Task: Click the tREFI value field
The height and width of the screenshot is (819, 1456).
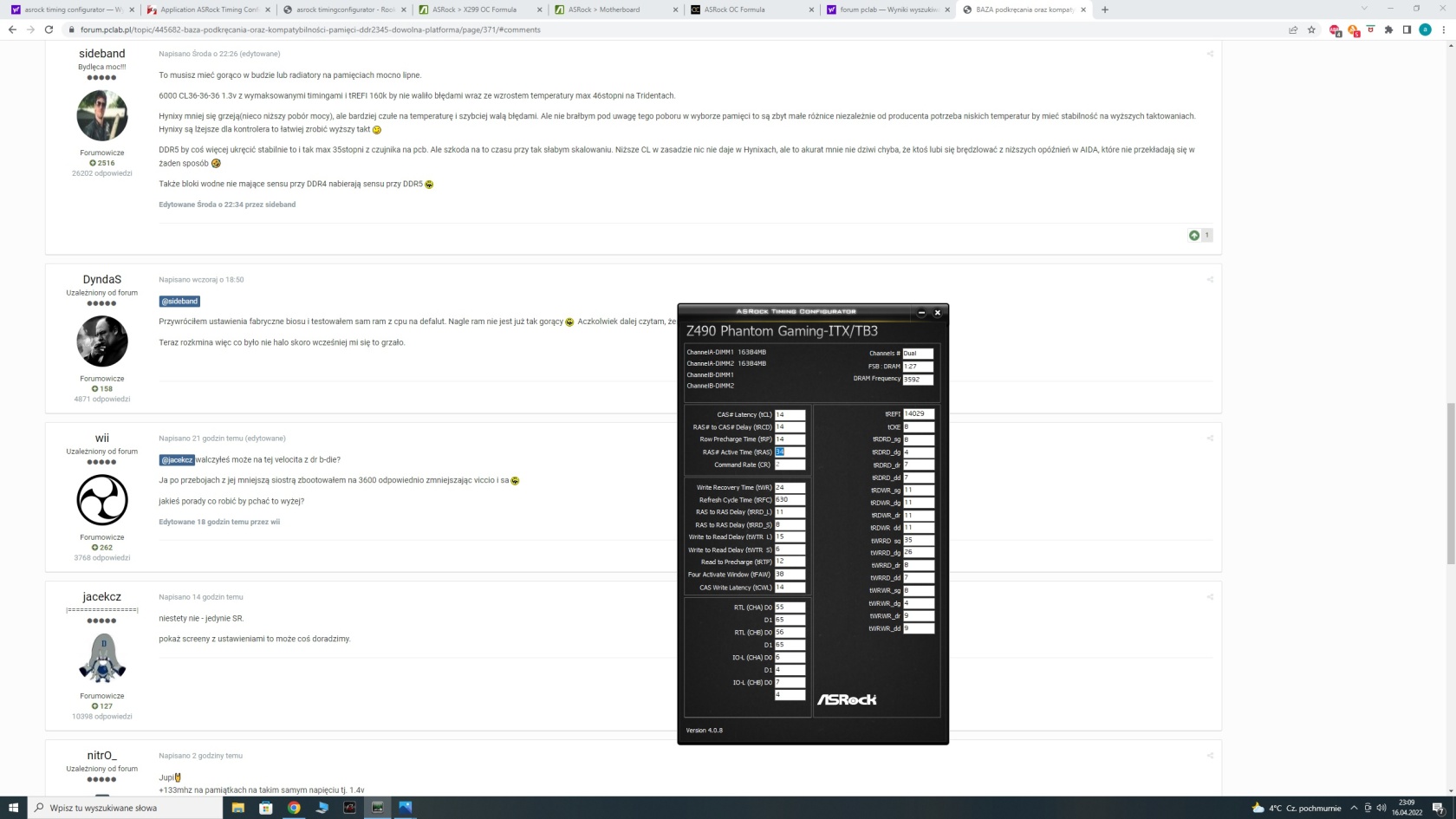Action: click(918, 414)
